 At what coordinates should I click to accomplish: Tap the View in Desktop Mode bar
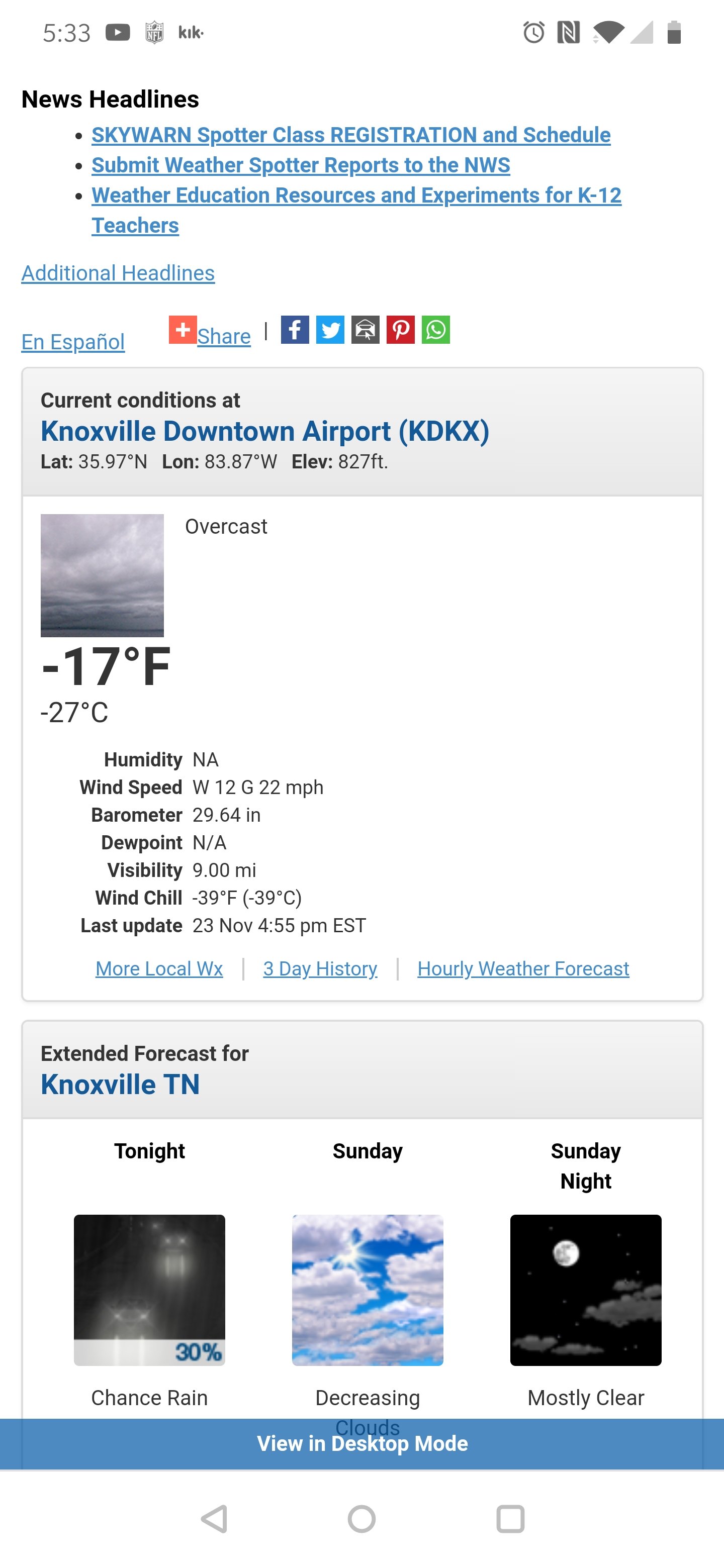point(361,1443)
